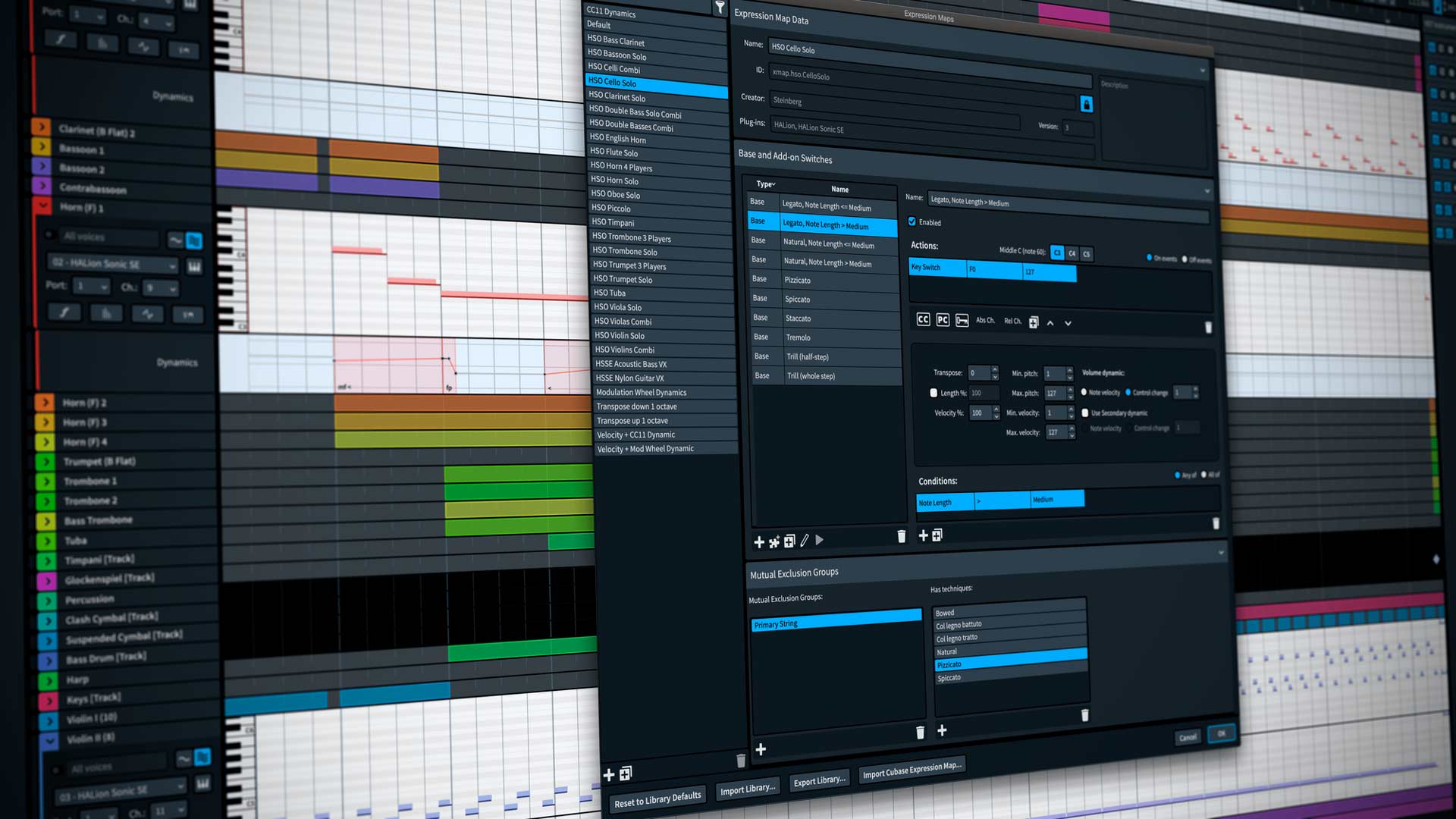1456x819 pixels.
Task: Open the Name dropdown for the selected switch
Action: click(x=1208, y=190)
